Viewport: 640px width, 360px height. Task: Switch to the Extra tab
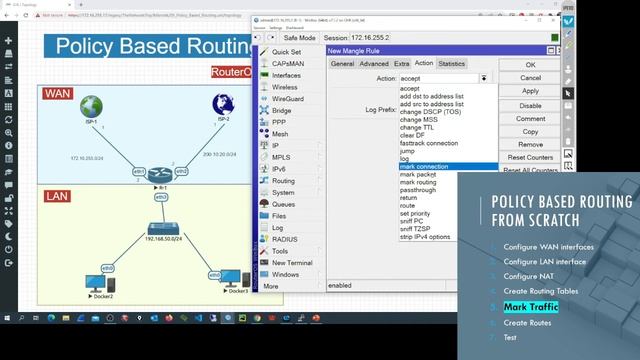point(402,64)
